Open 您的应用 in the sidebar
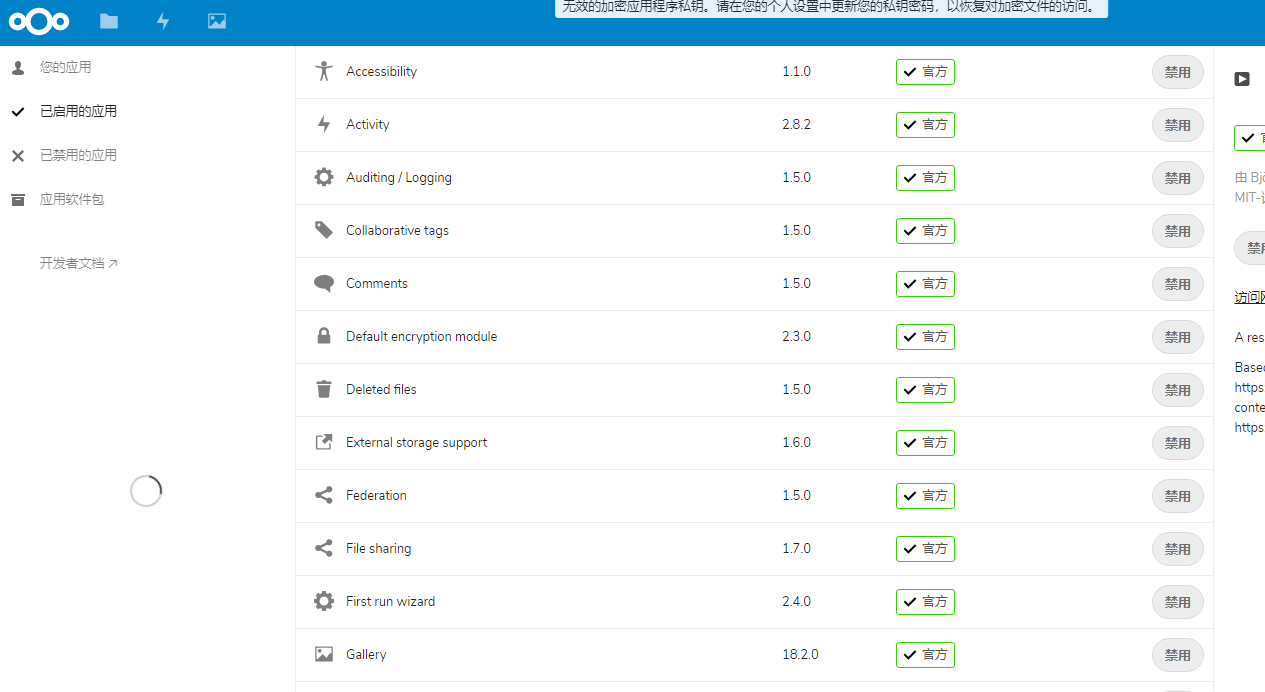1265x692 pixels. [65, 67]
